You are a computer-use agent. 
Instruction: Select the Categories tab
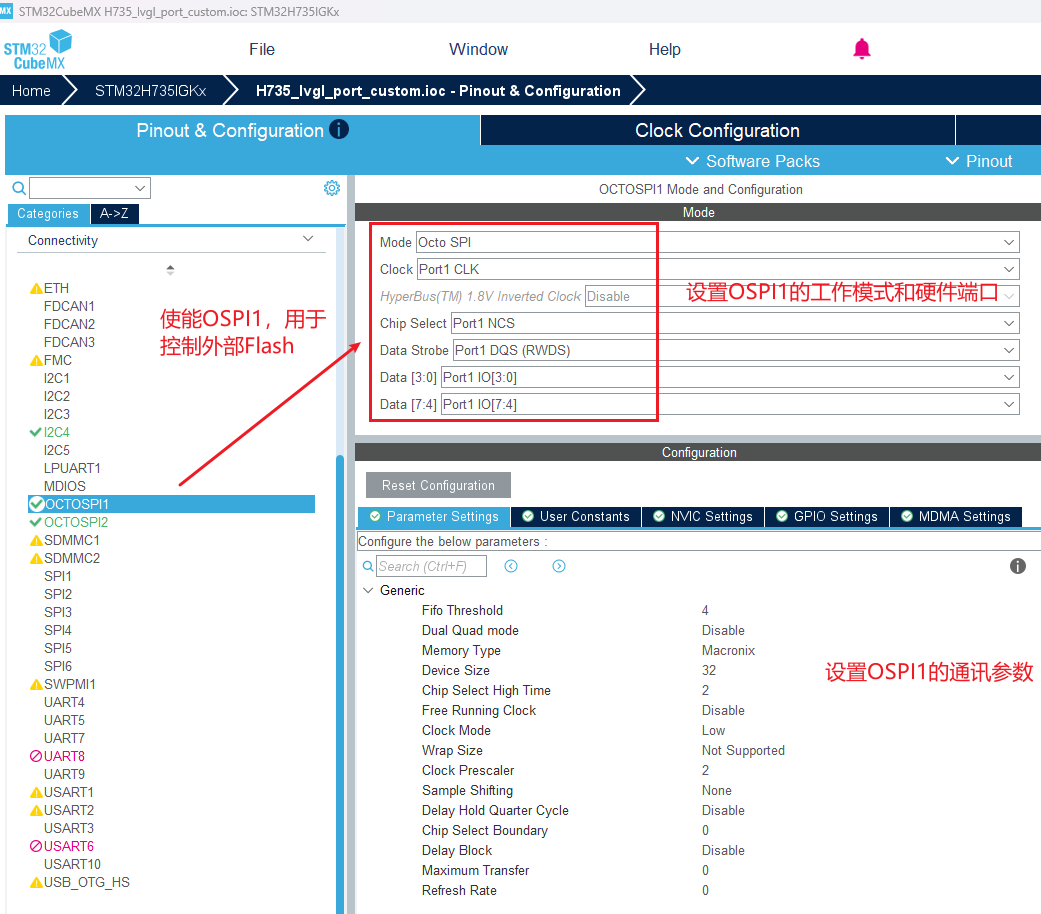click(48, 214)
